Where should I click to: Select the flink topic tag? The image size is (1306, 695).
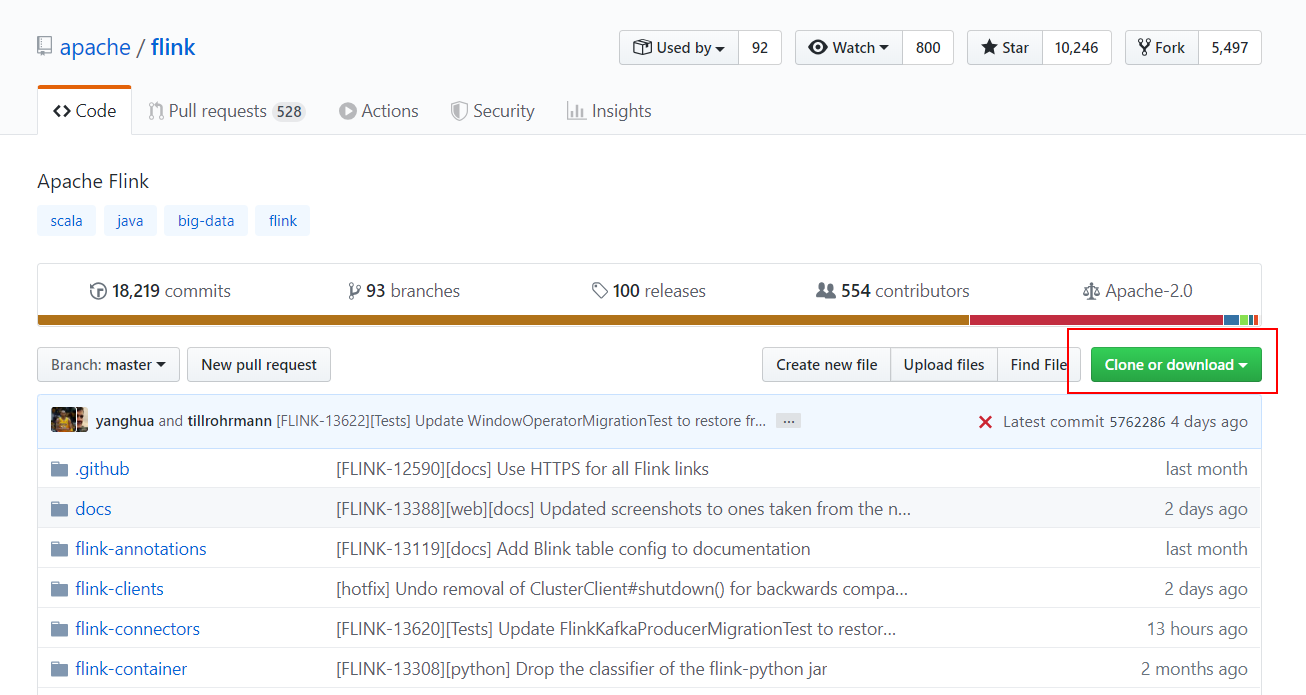(x=283, y=221)
